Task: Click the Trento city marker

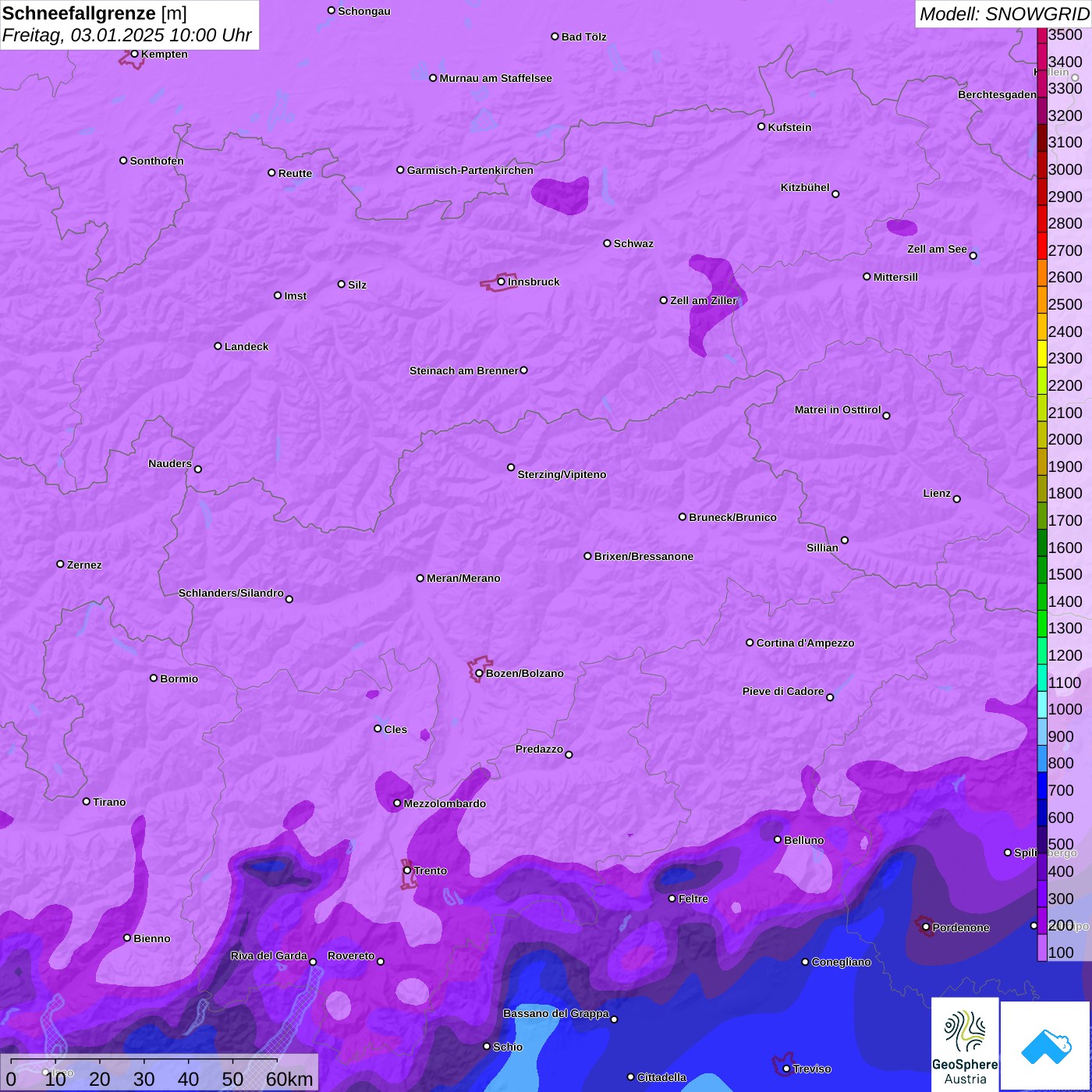Action: (x=407, y=870)
